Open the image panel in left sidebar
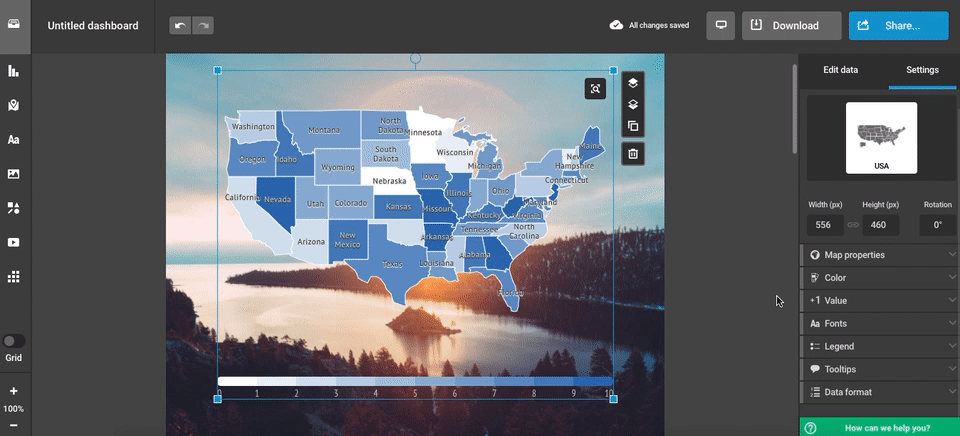 [14, 174]
